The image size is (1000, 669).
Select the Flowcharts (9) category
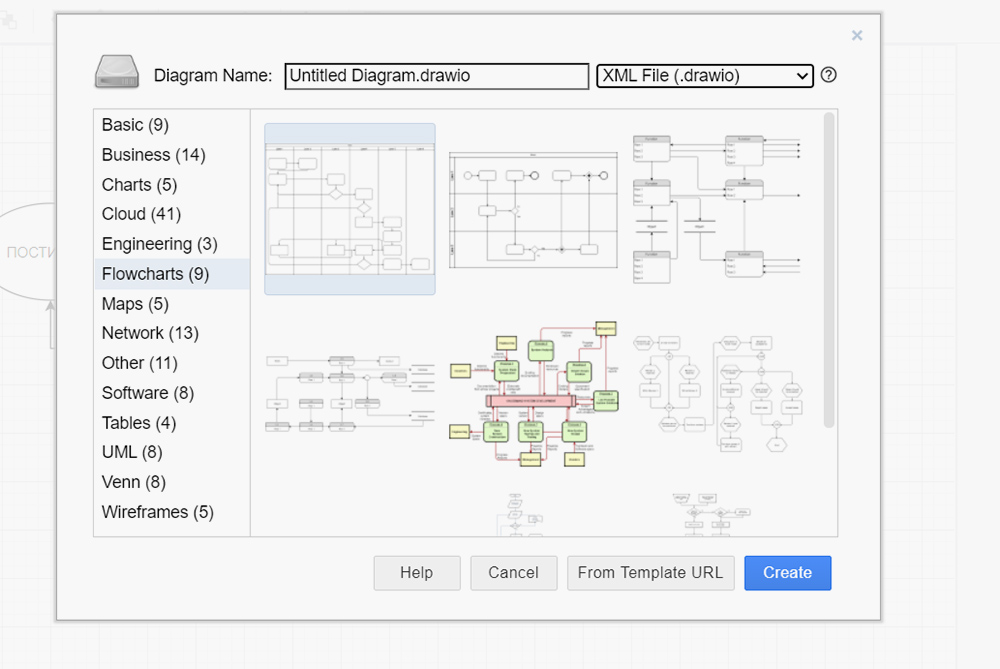coord(172,274)
